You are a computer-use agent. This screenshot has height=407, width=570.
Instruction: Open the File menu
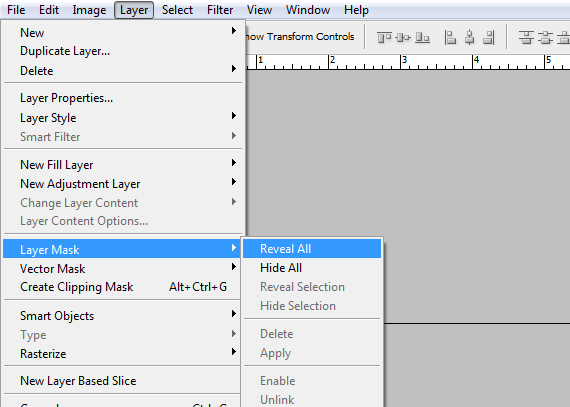(x=16, y=10)
